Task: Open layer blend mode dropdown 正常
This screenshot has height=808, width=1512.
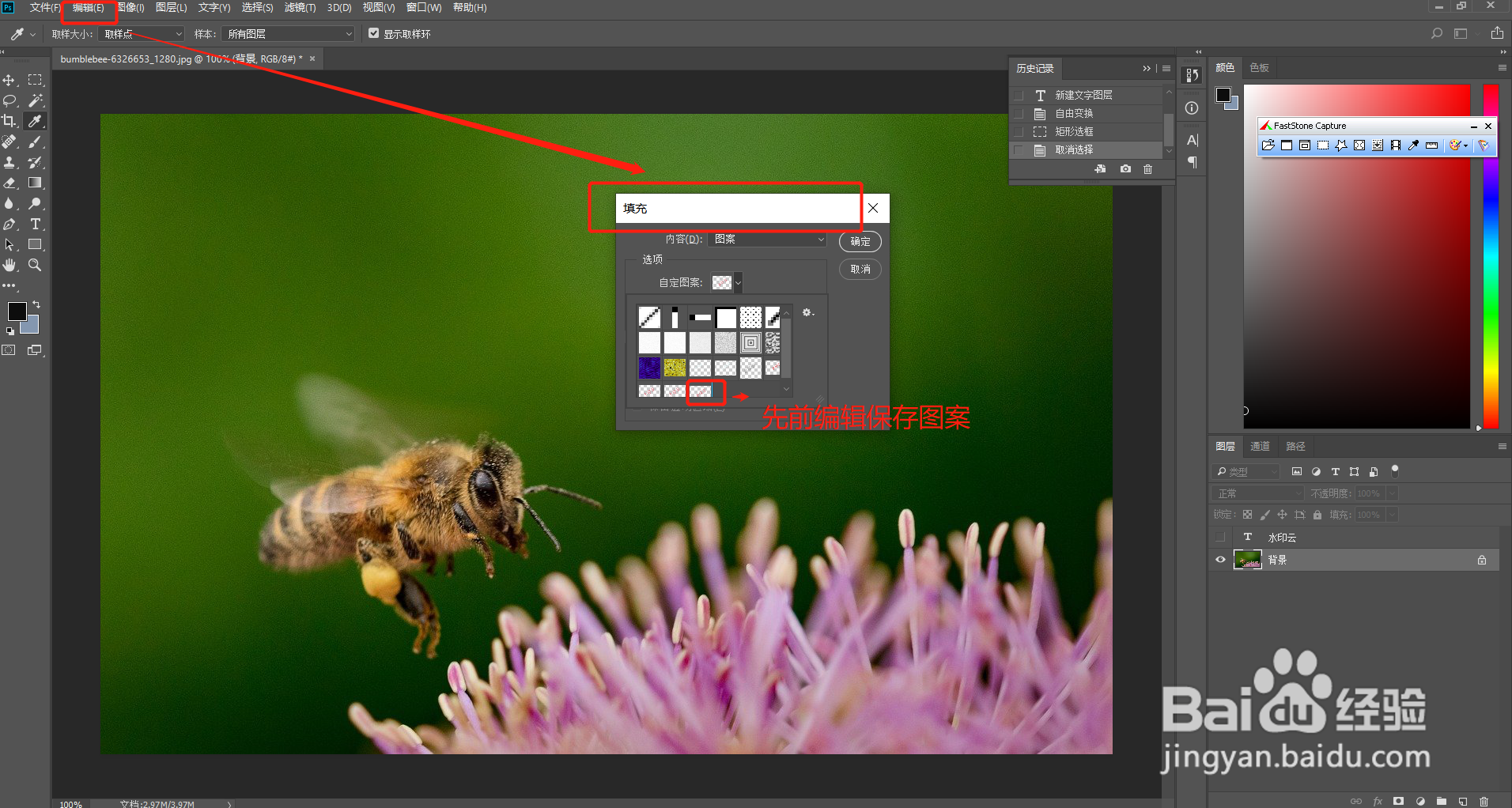Action: [x=1257, y=493]
